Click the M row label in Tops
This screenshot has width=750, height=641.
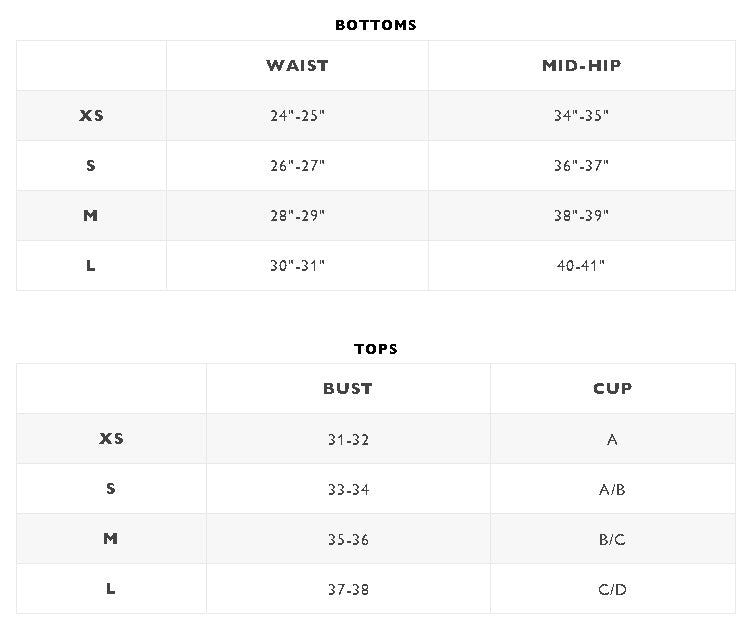click(x=110, y=539)
